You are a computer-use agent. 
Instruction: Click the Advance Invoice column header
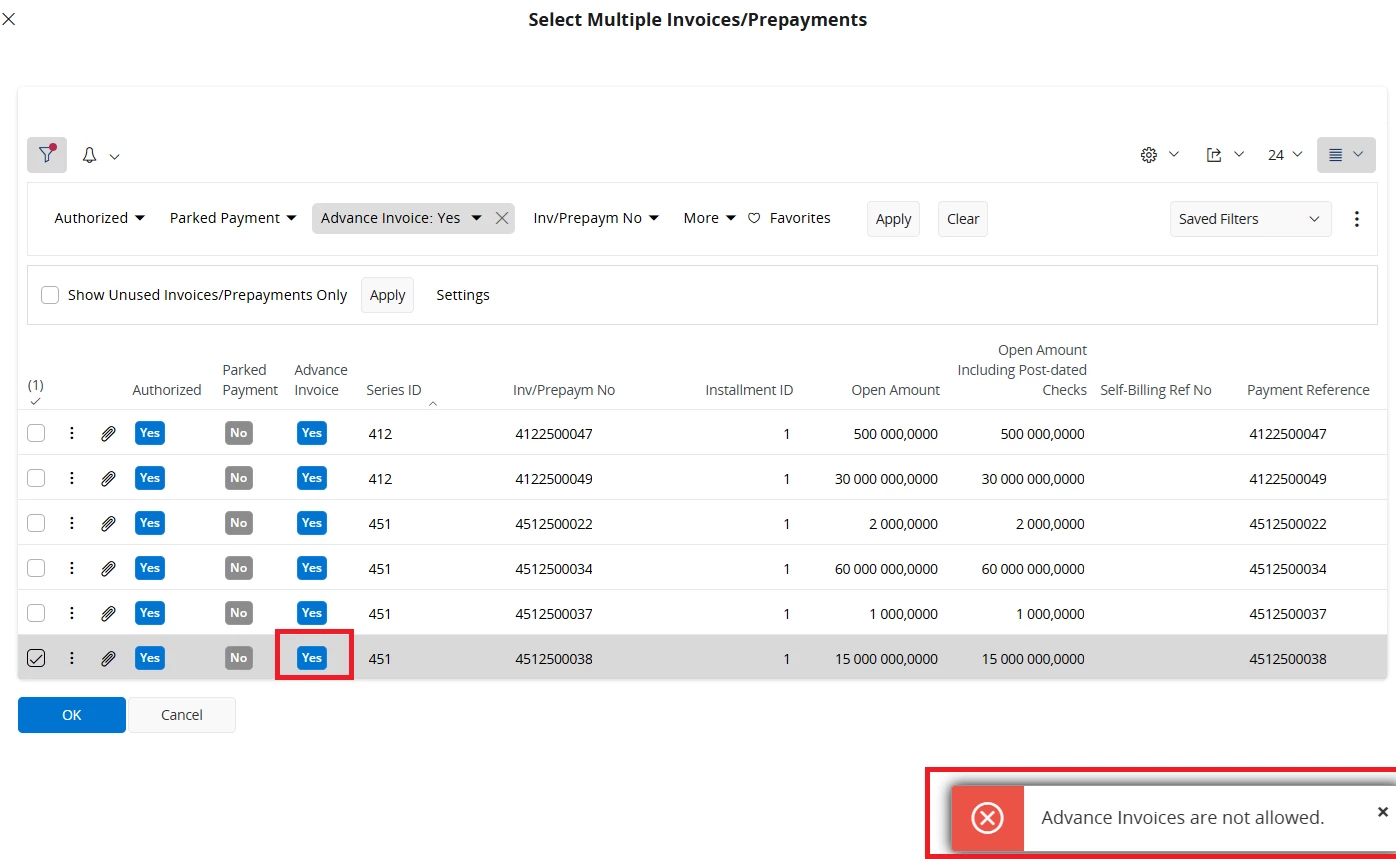(321, 380)
